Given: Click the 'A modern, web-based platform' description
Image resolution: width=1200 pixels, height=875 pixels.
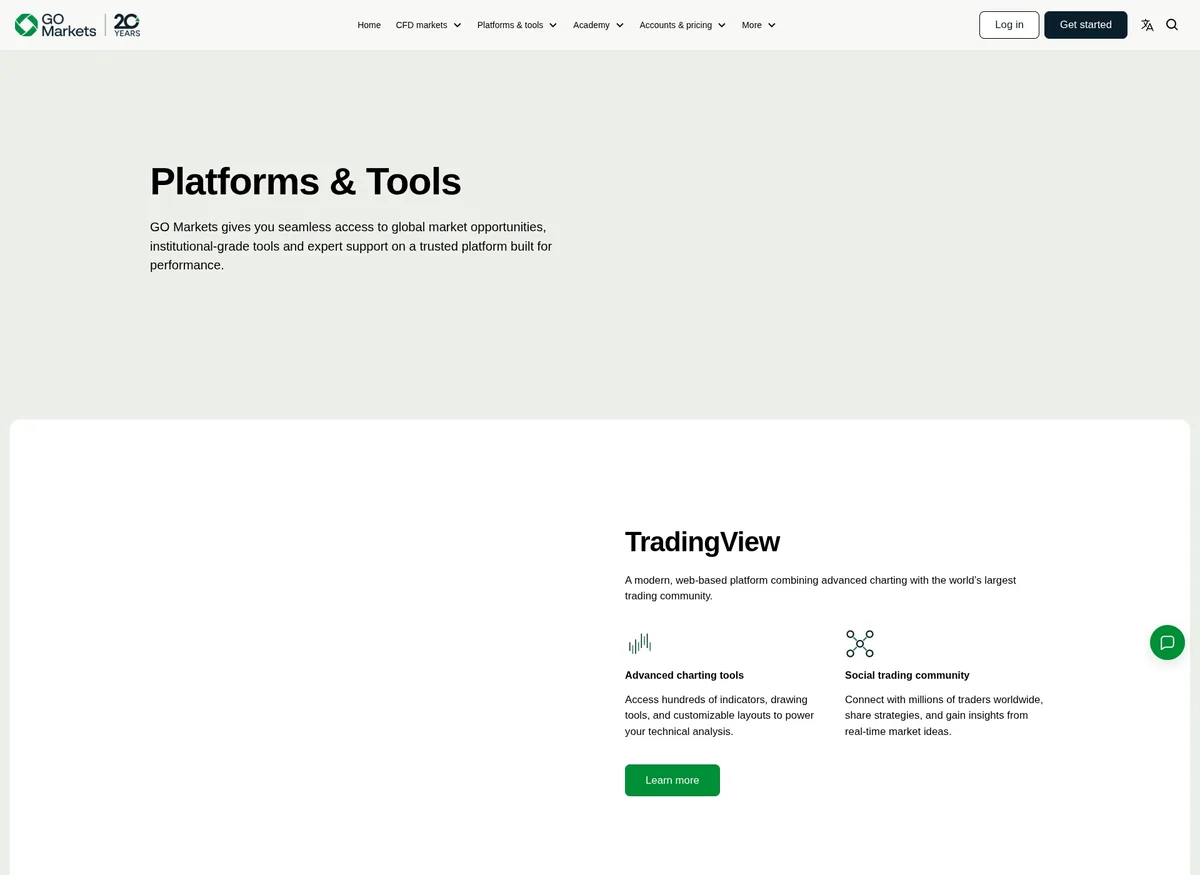Looking at the screenshot, I should point(820,588).
